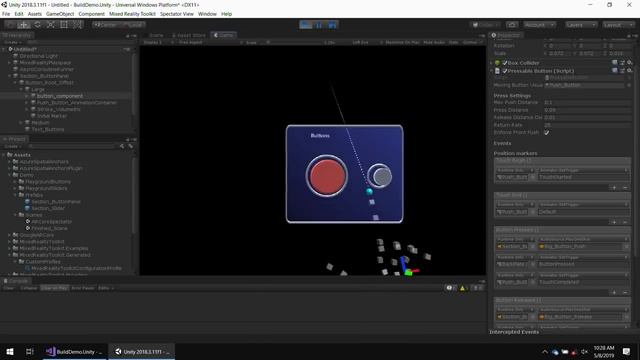Toggle Error Pause in Console
This screenshot has height=360, width=640.
[x=83, y=288]
